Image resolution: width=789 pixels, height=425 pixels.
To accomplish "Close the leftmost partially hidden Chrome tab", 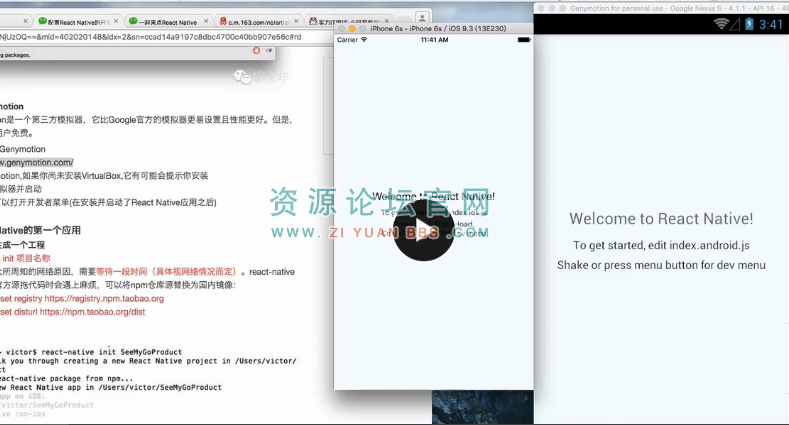I will [x=25, y=21].
